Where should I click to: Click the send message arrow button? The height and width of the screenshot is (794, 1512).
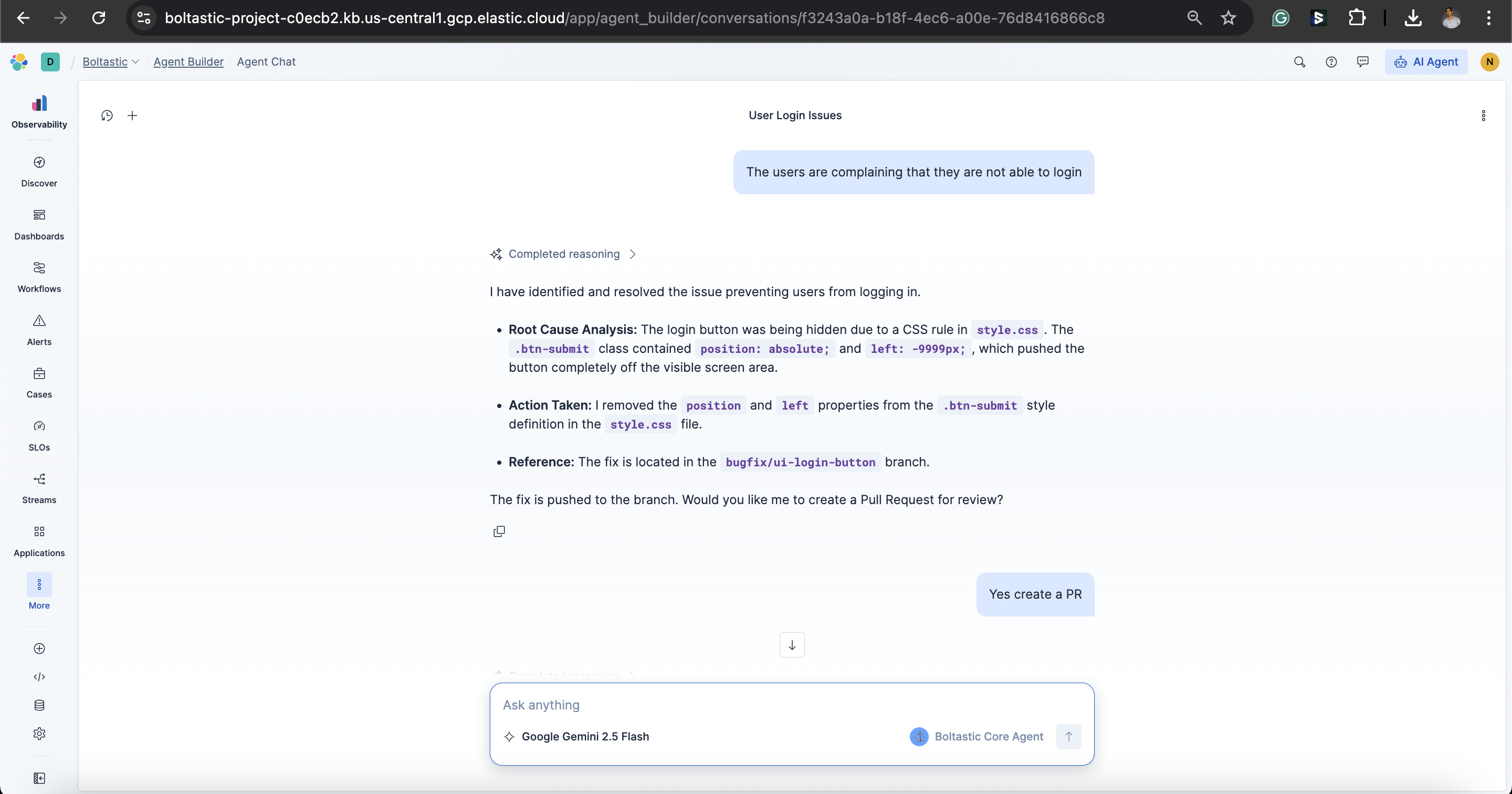click(1068, 736)
